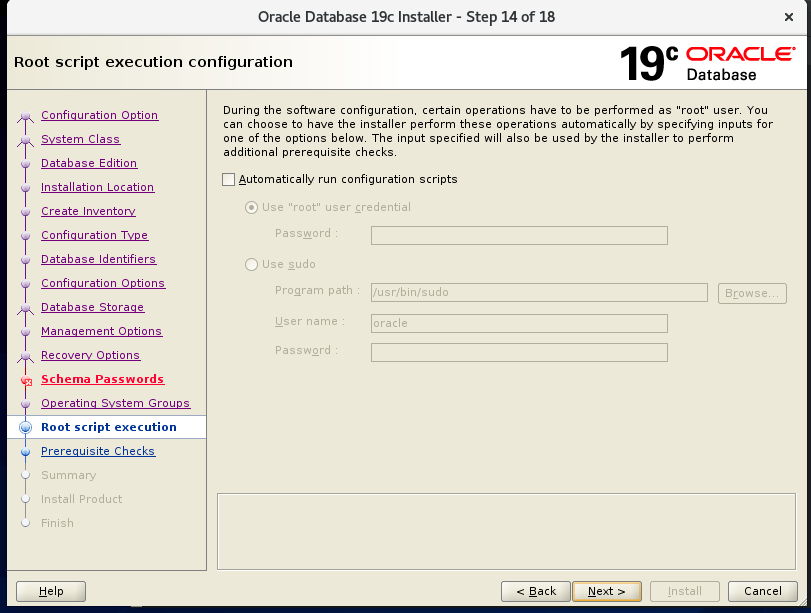Screen dimensions: 811x613
Task: Select Root script execution step
Action: point(109,427)
